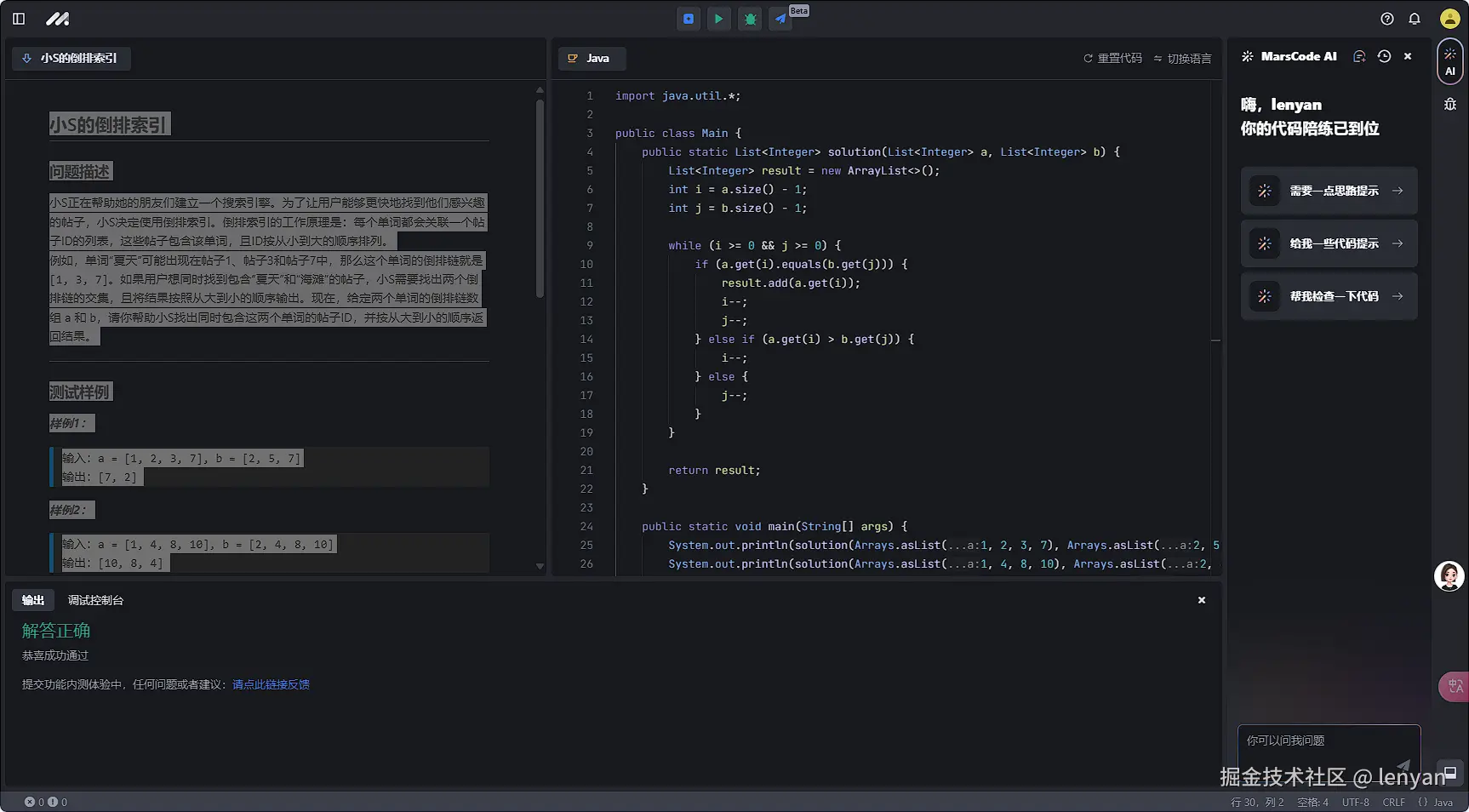Viewport: 1469px width, 812px height.
Task: Click the problem description scrollbar
Action: tap(540, 199)
